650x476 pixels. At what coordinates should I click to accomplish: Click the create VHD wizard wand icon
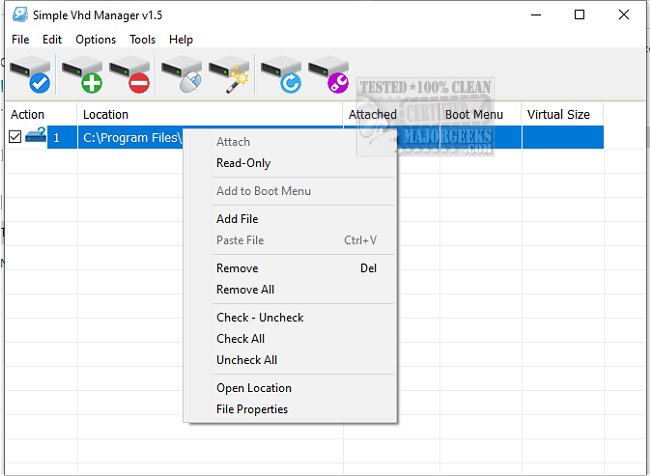coord(229,75)
